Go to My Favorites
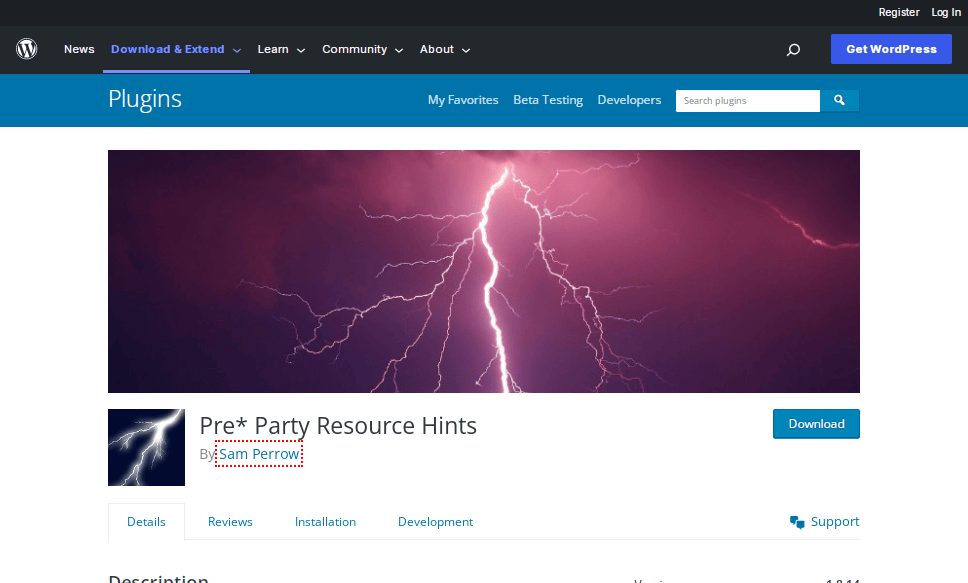The width and height of the screenshot is (968, 583). tap(463, 100)
